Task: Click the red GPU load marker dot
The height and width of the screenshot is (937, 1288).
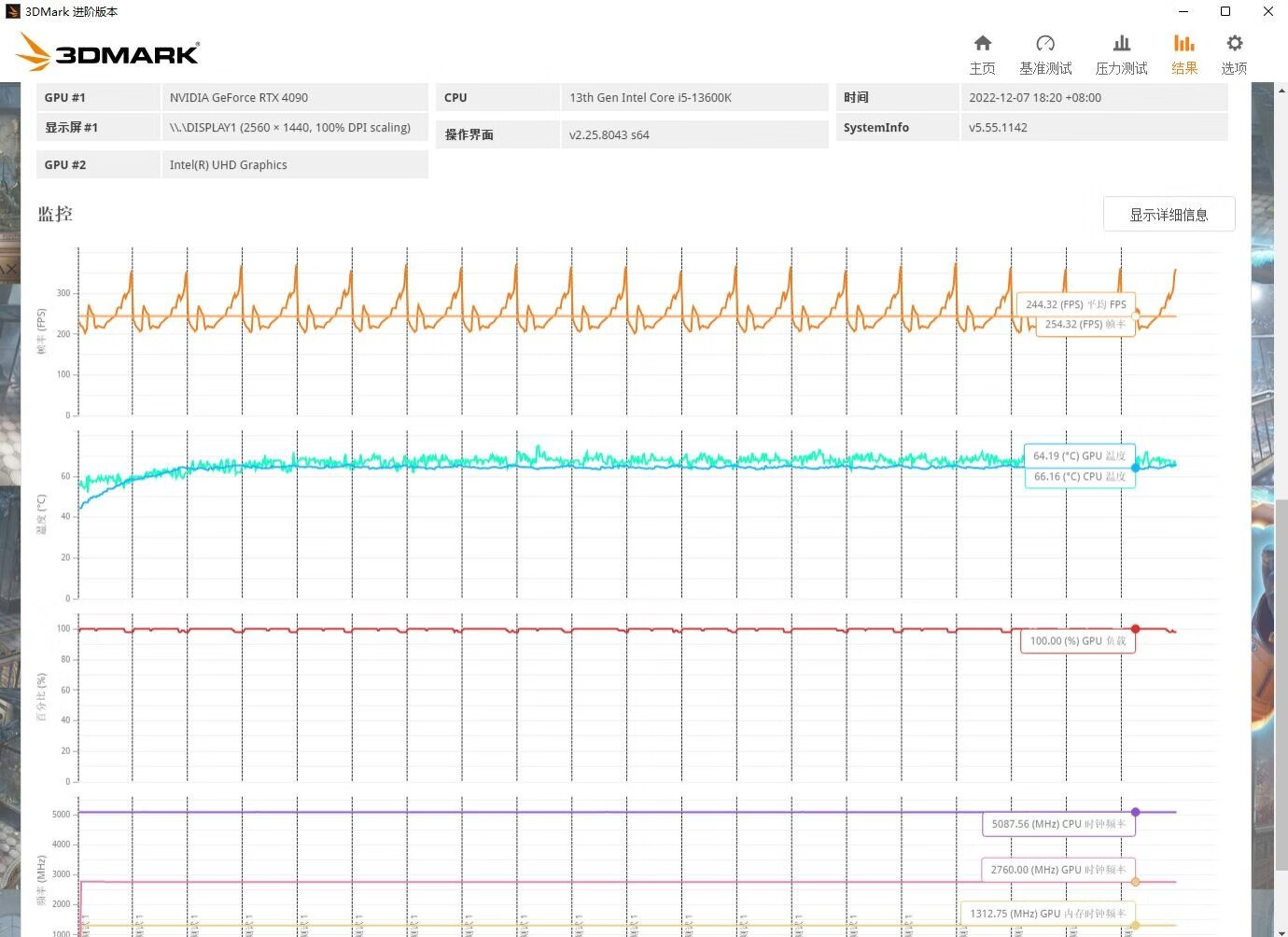Action: coord(1135,629)
